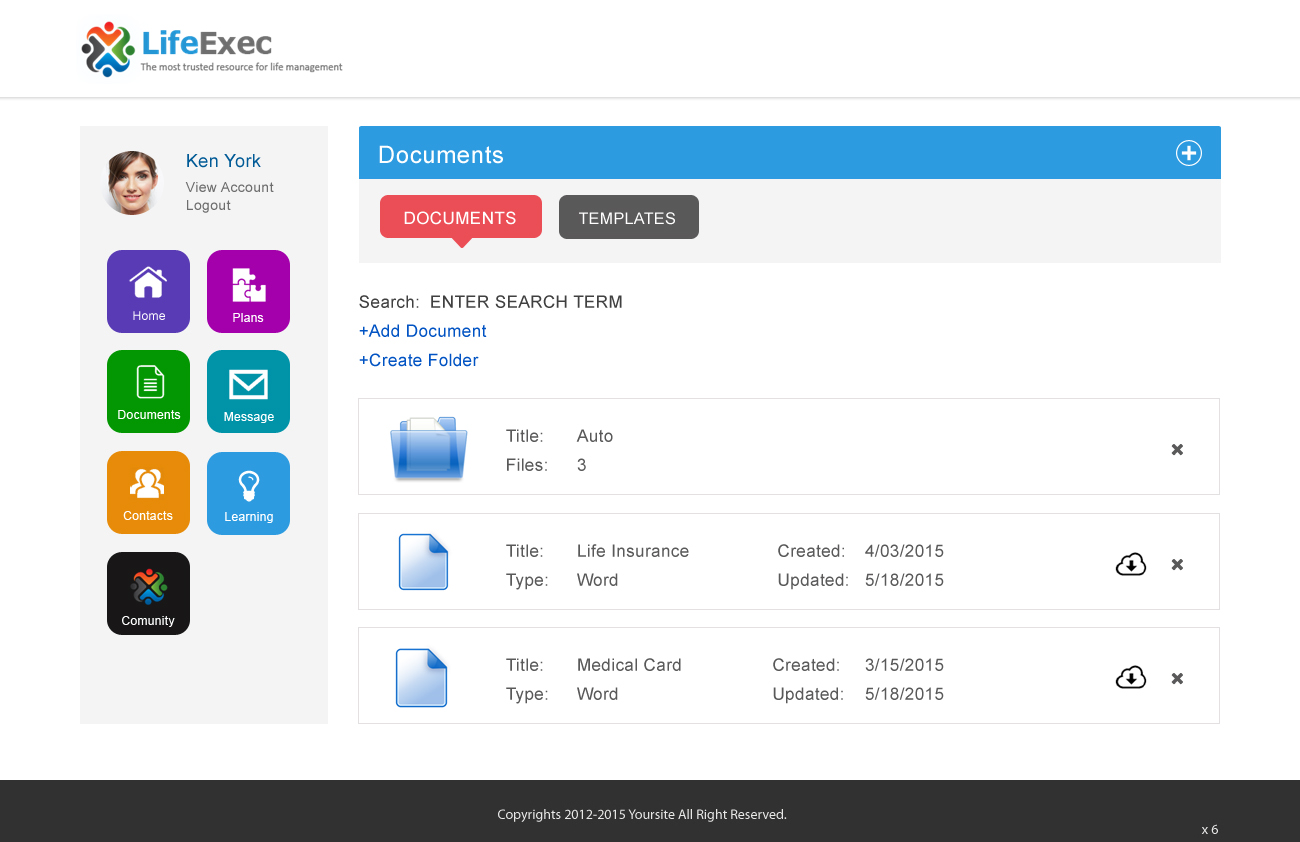Open the black Comunity tile
This screenshot has width=1300, height=842.
(x=148, y=593)
